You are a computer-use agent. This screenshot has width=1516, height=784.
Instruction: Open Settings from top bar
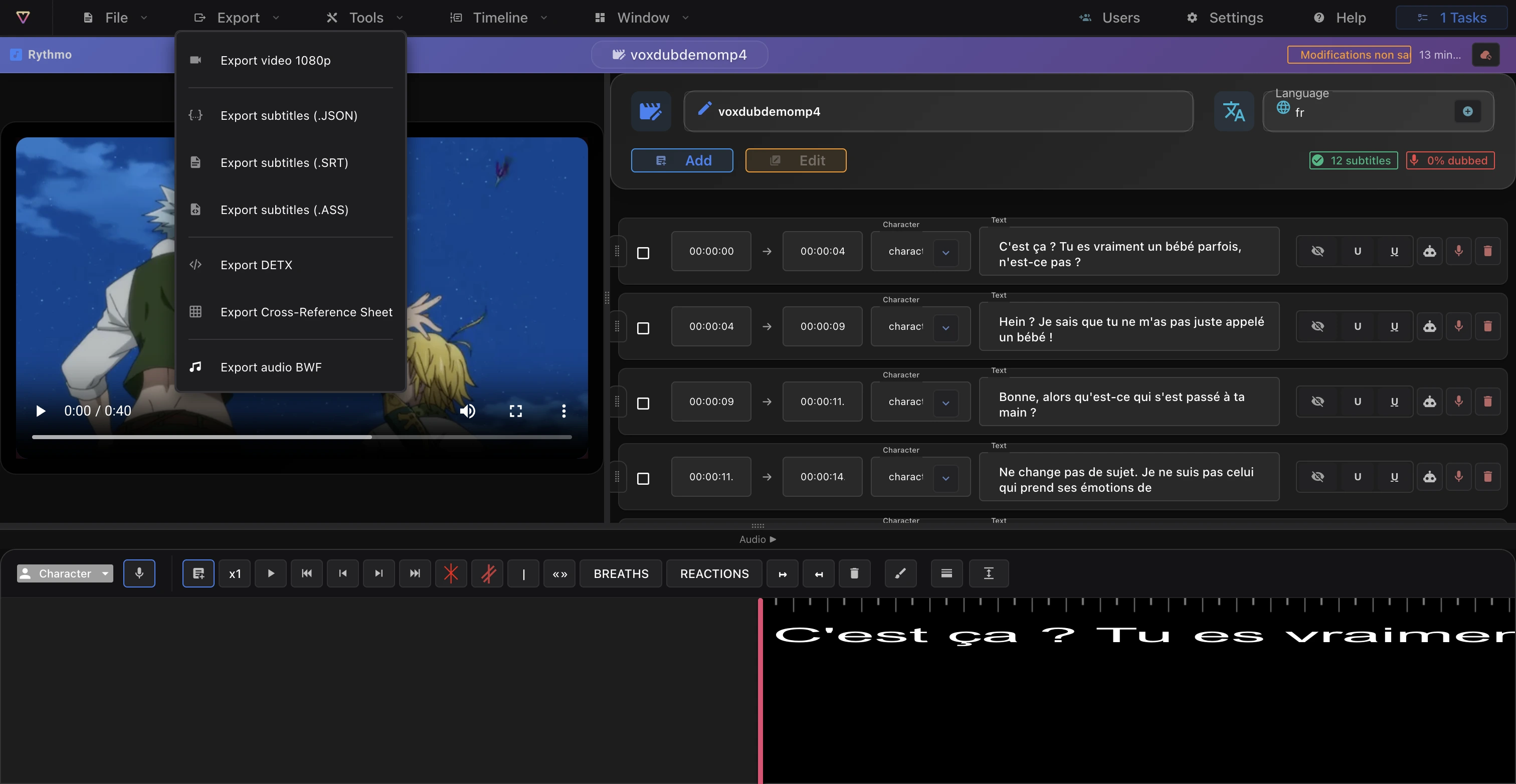[x=1225, y=18]
